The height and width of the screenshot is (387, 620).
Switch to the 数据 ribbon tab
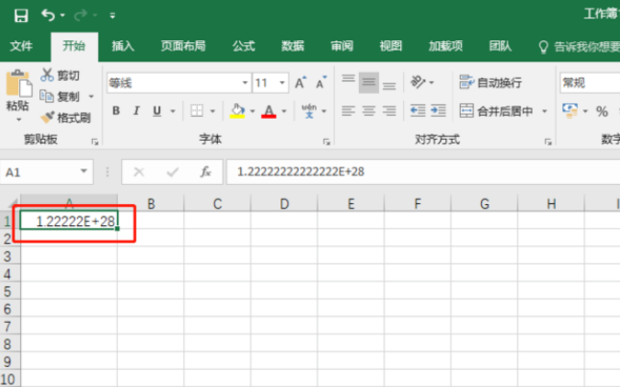[293, 46]
